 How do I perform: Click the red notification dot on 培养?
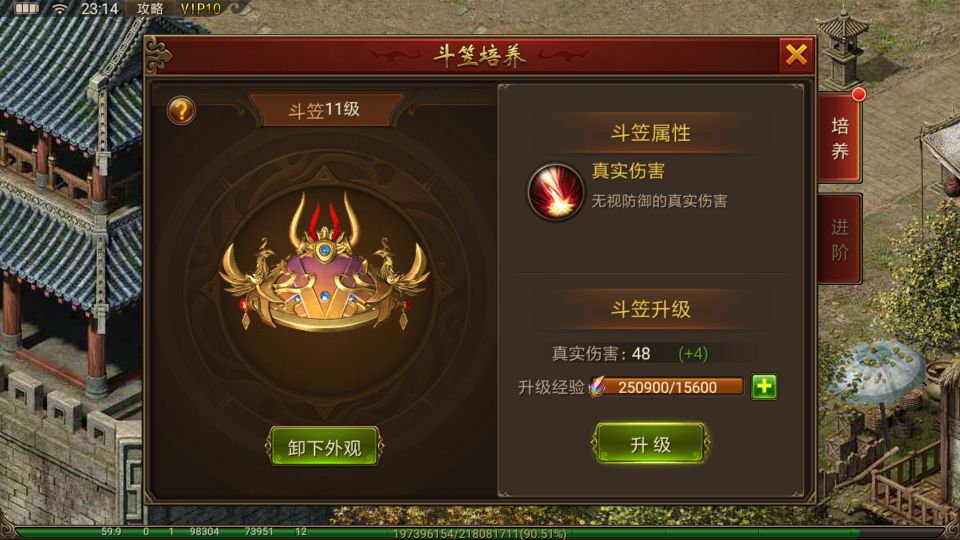[859, 94]
